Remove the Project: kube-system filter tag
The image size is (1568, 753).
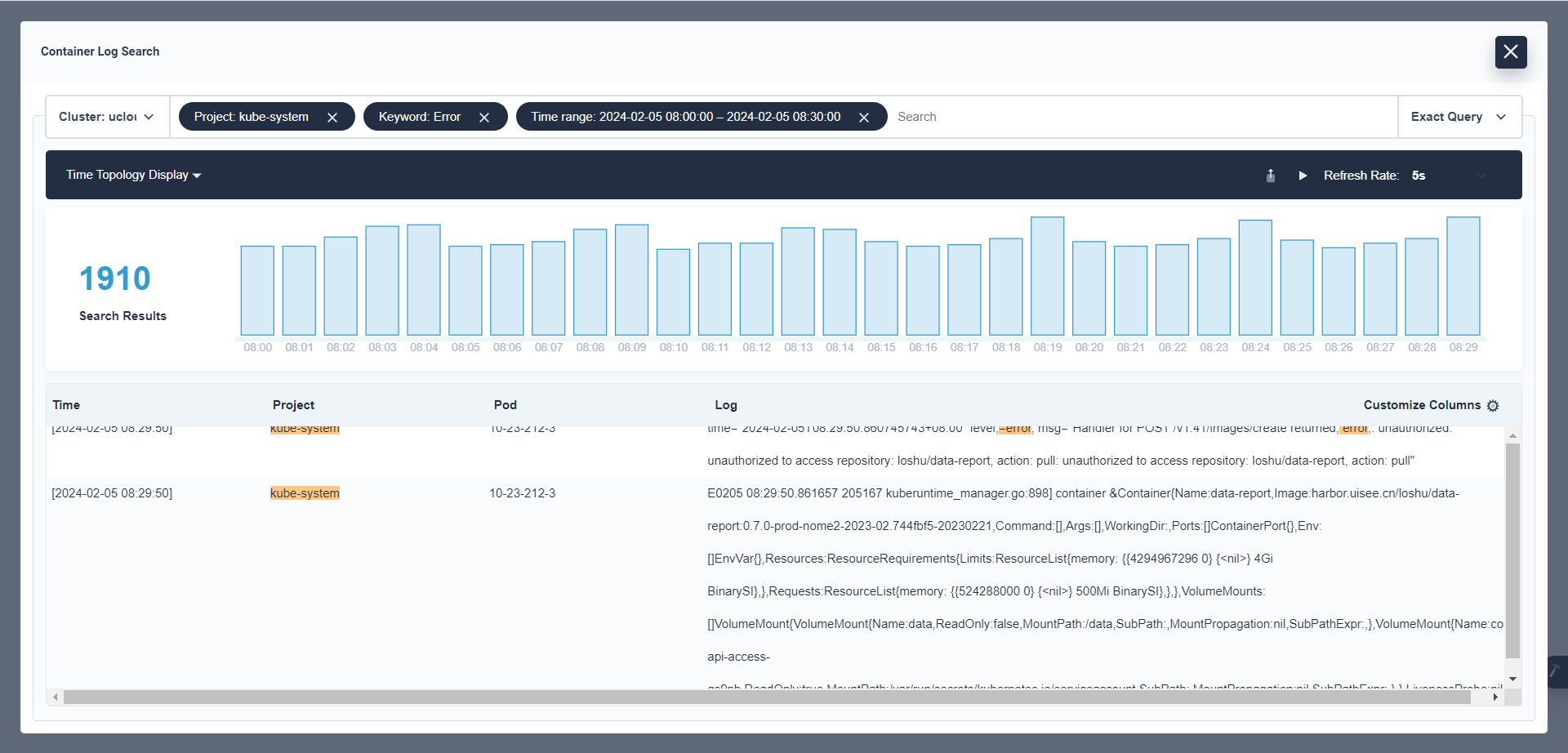click(x=332, y=118)
